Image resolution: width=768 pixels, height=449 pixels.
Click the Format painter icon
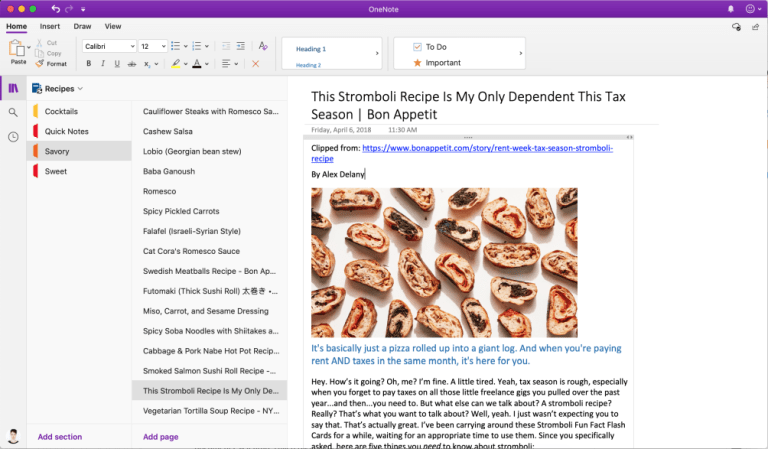40,64
